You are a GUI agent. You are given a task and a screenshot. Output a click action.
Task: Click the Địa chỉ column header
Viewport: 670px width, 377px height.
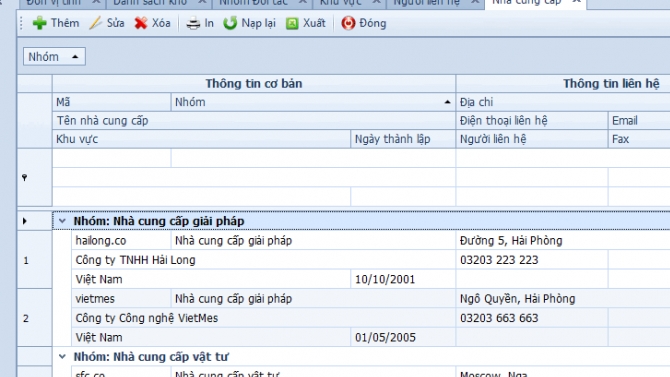(x=563, y=102)
